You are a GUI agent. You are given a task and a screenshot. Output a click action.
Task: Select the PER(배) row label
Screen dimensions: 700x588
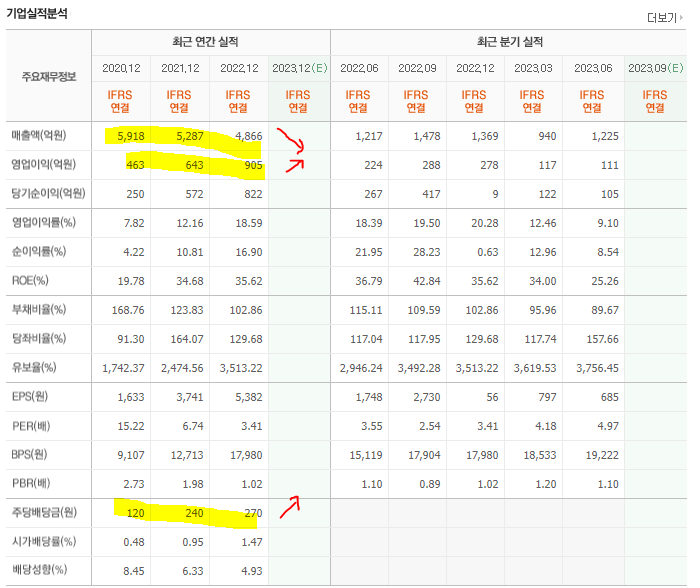click(31, 426)
